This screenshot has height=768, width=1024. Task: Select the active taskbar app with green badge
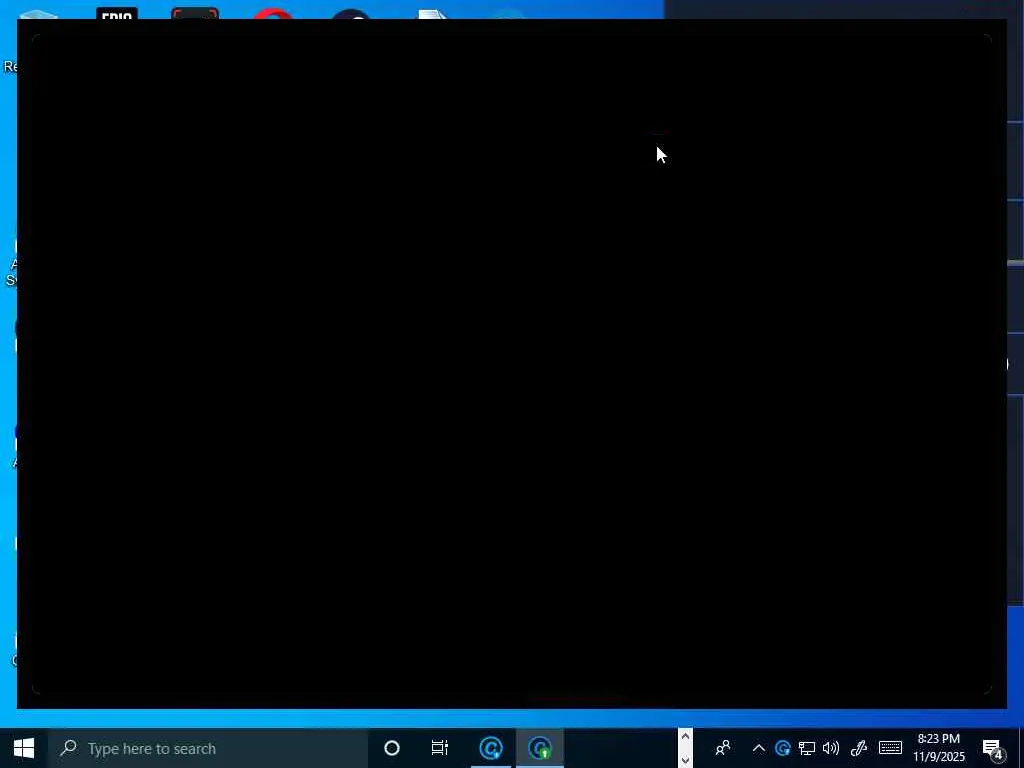[540, 748]
